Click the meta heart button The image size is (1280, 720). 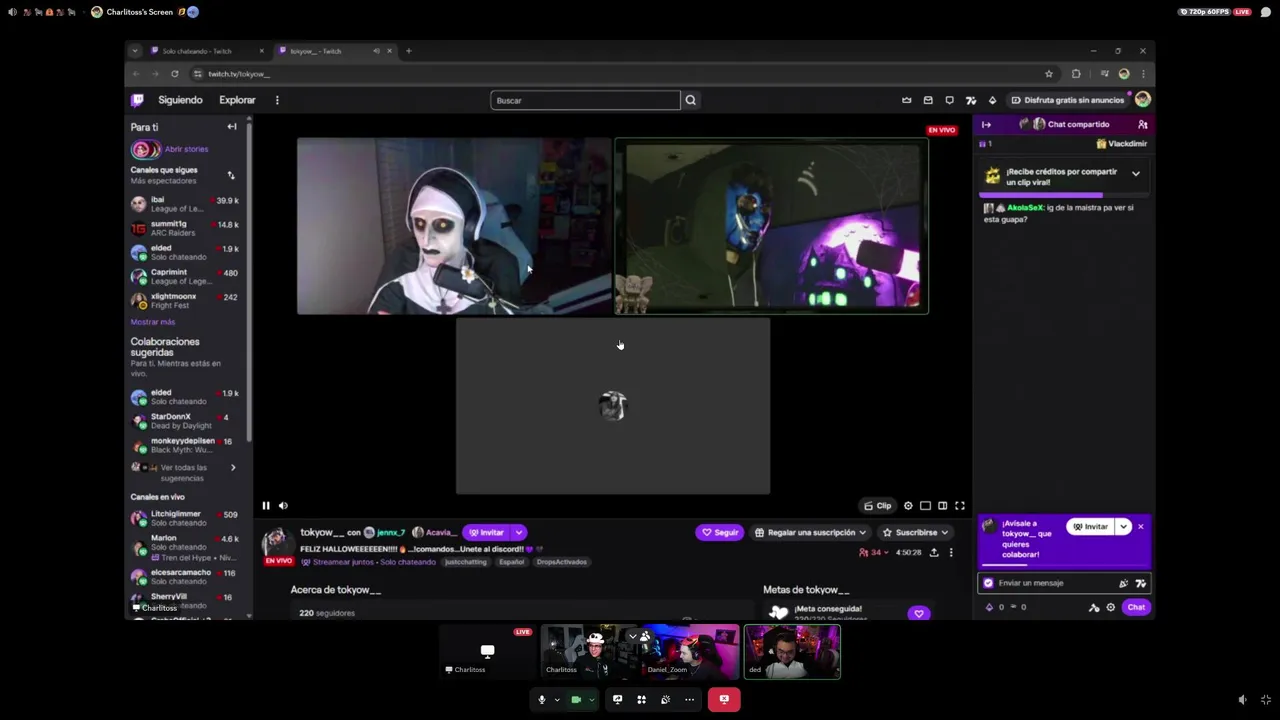tap(918, 613)
